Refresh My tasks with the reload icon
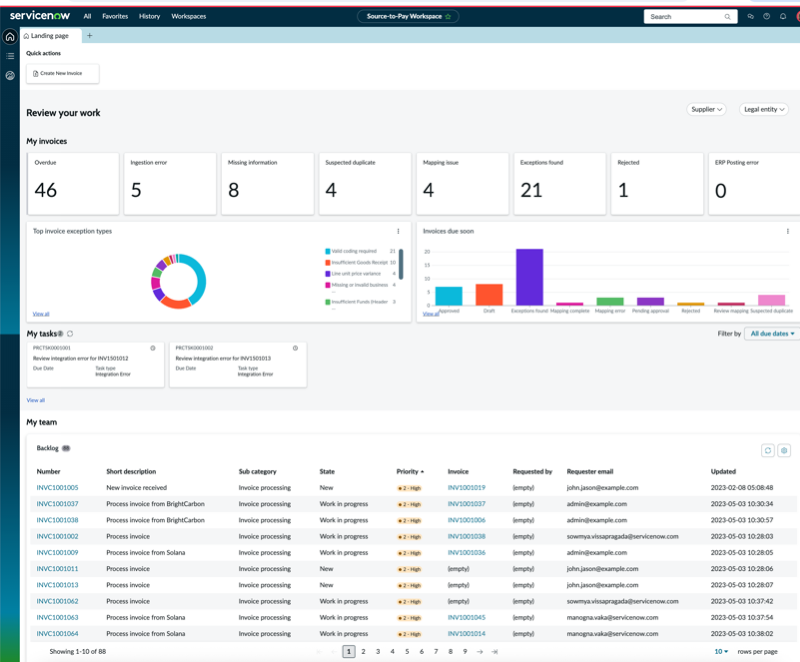Screen dimensions: 800x662 pos(70,334)
